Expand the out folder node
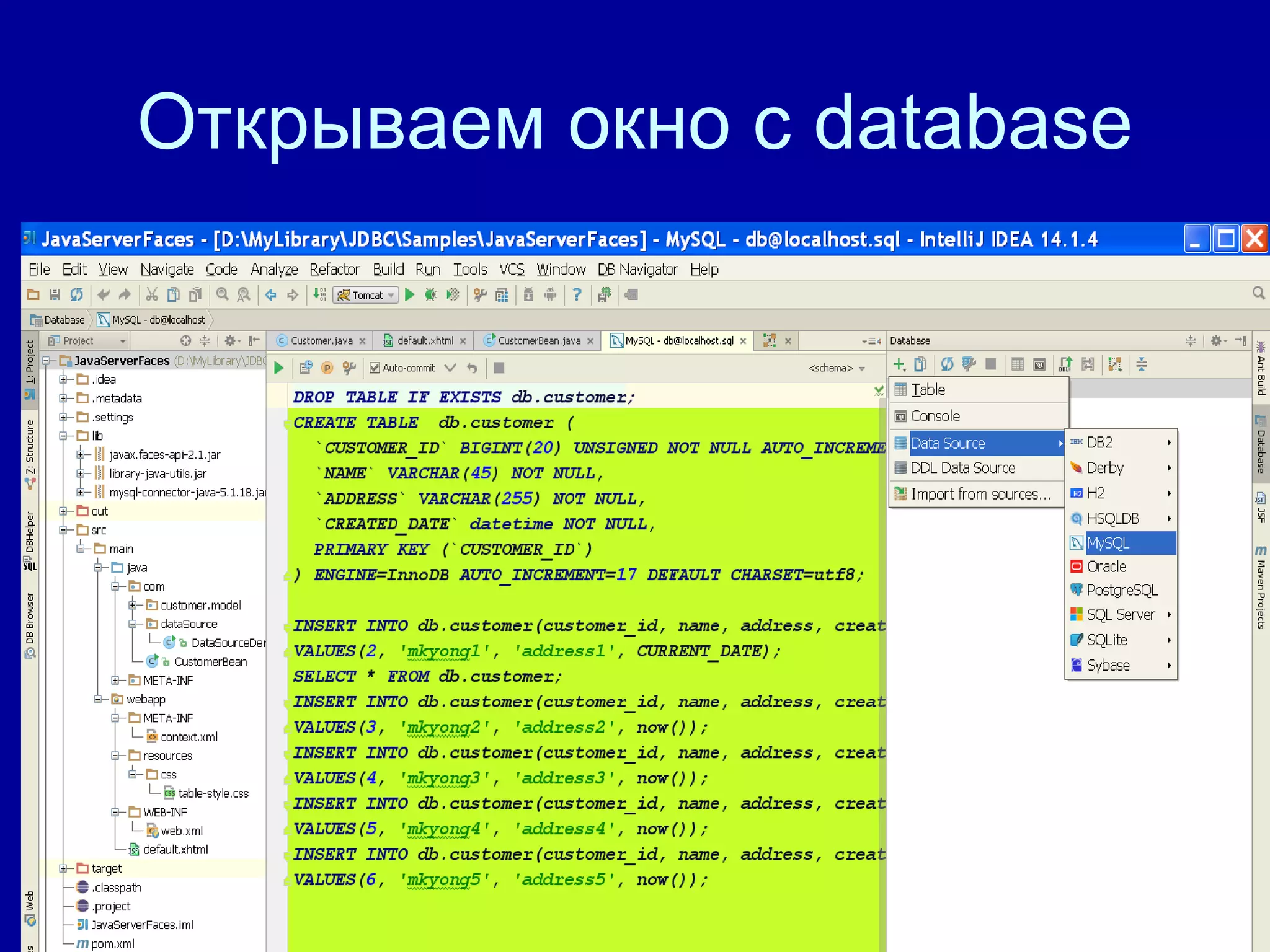1270x952 pixels. [x=63, y=511]
